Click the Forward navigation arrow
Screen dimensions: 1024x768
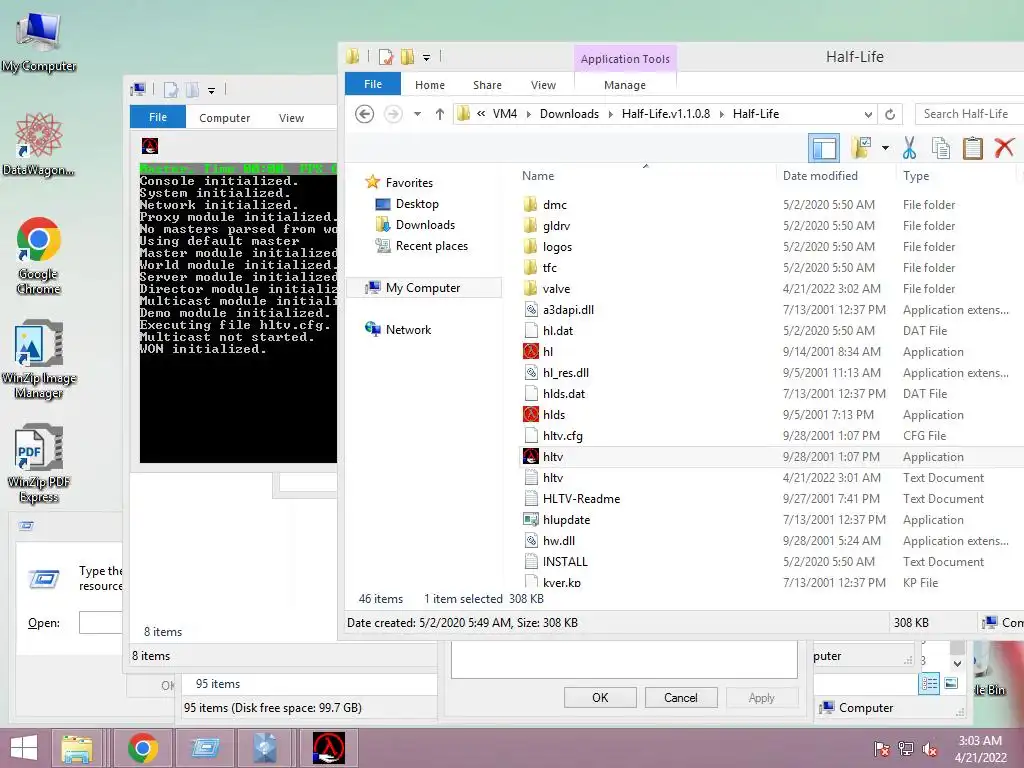(392, 114)
